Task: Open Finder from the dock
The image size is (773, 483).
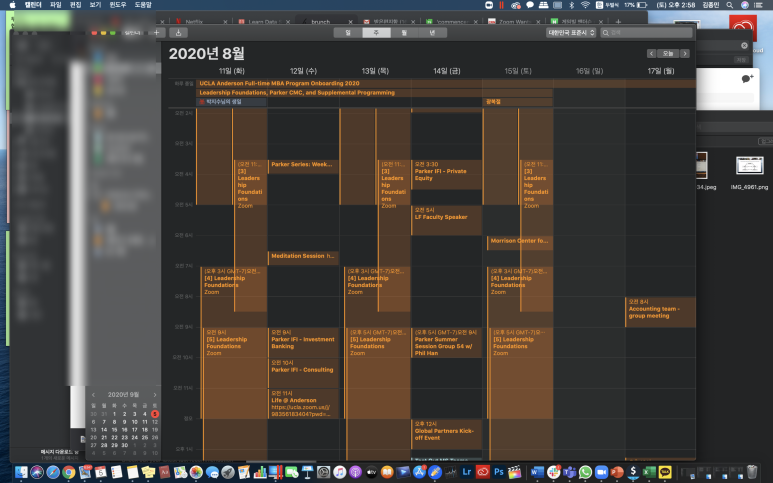Action: (x=21, y=472)
